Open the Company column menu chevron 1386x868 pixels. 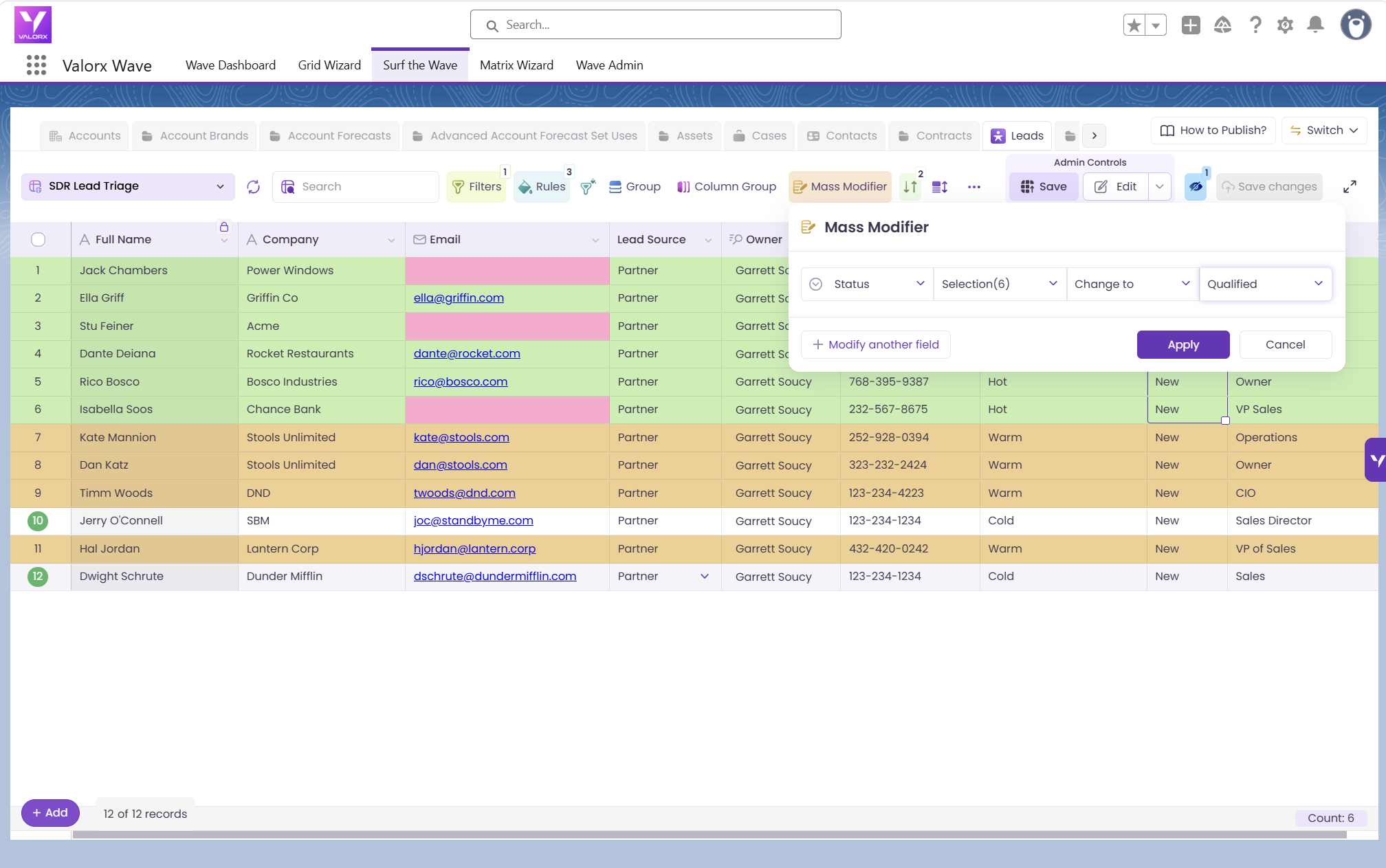[x=391, y=240]
